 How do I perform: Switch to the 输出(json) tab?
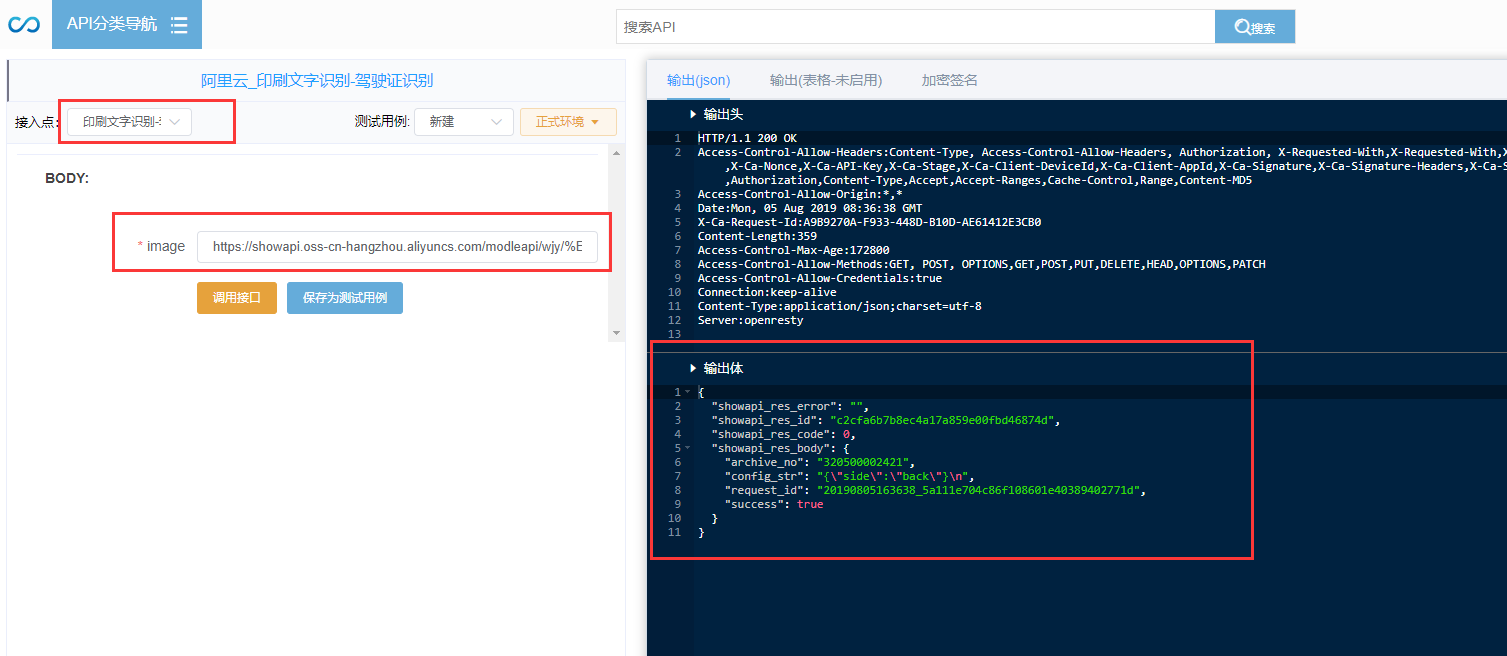point(699,80)
